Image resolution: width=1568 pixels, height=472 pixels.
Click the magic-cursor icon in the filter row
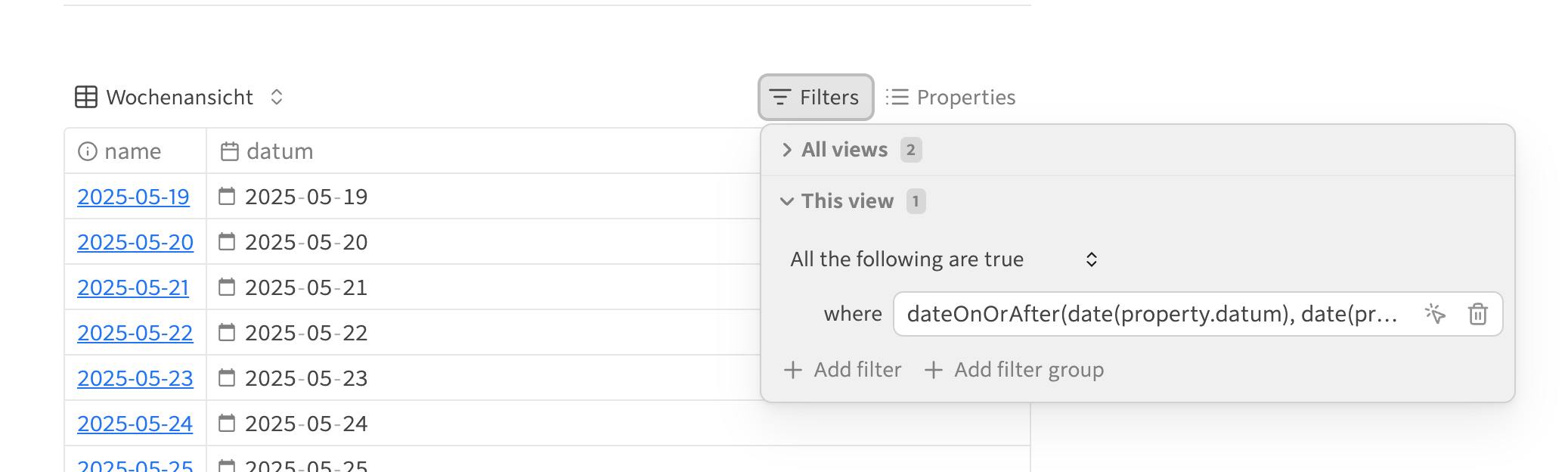[1435, 313]
